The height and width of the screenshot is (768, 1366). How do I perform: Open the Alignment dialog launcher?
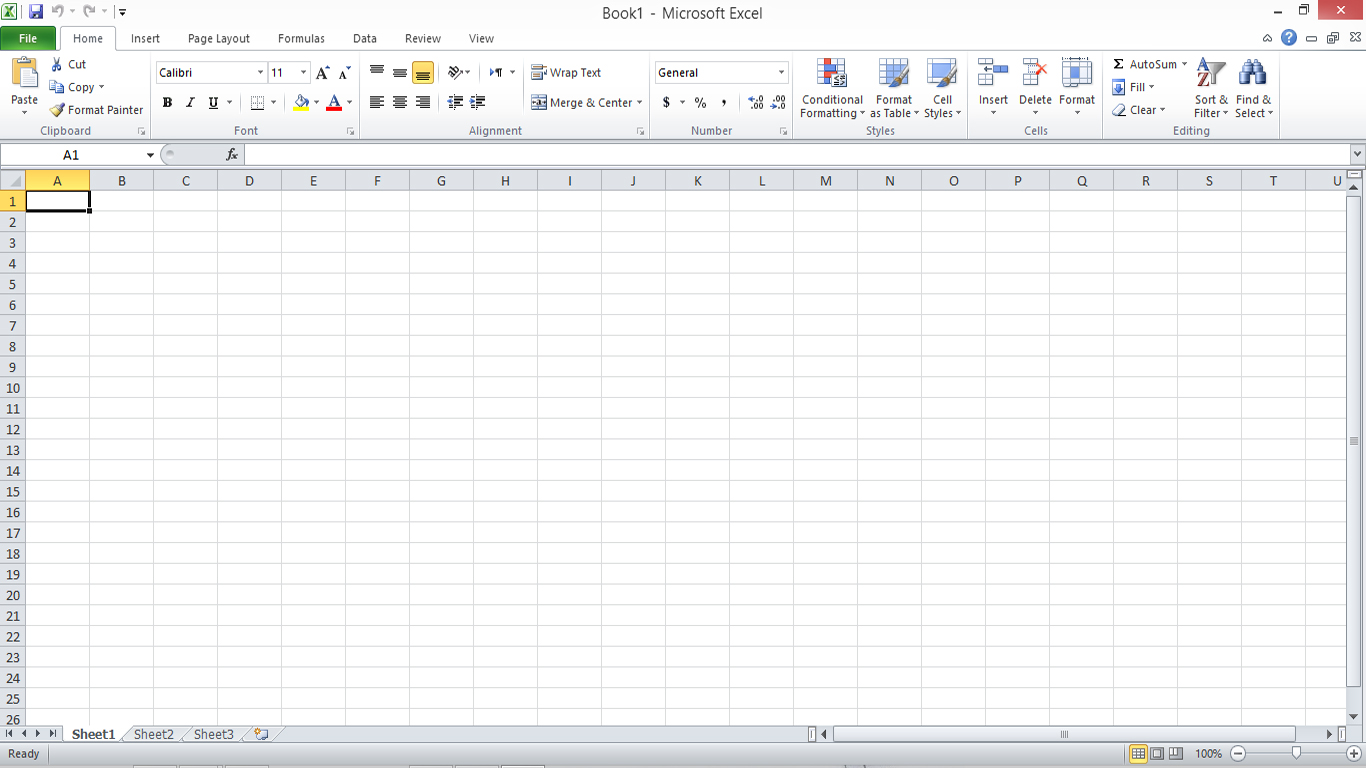[640, 132]
